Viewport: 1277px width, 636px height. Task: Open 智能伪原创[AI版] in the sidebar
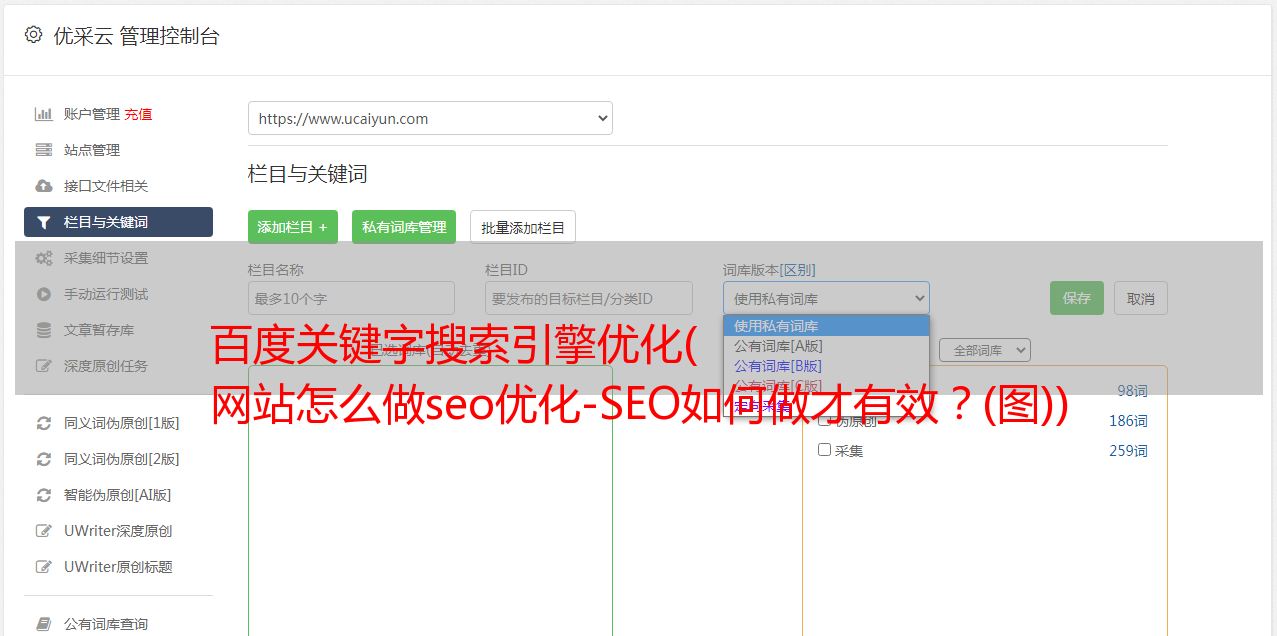(x=118, y=495)
